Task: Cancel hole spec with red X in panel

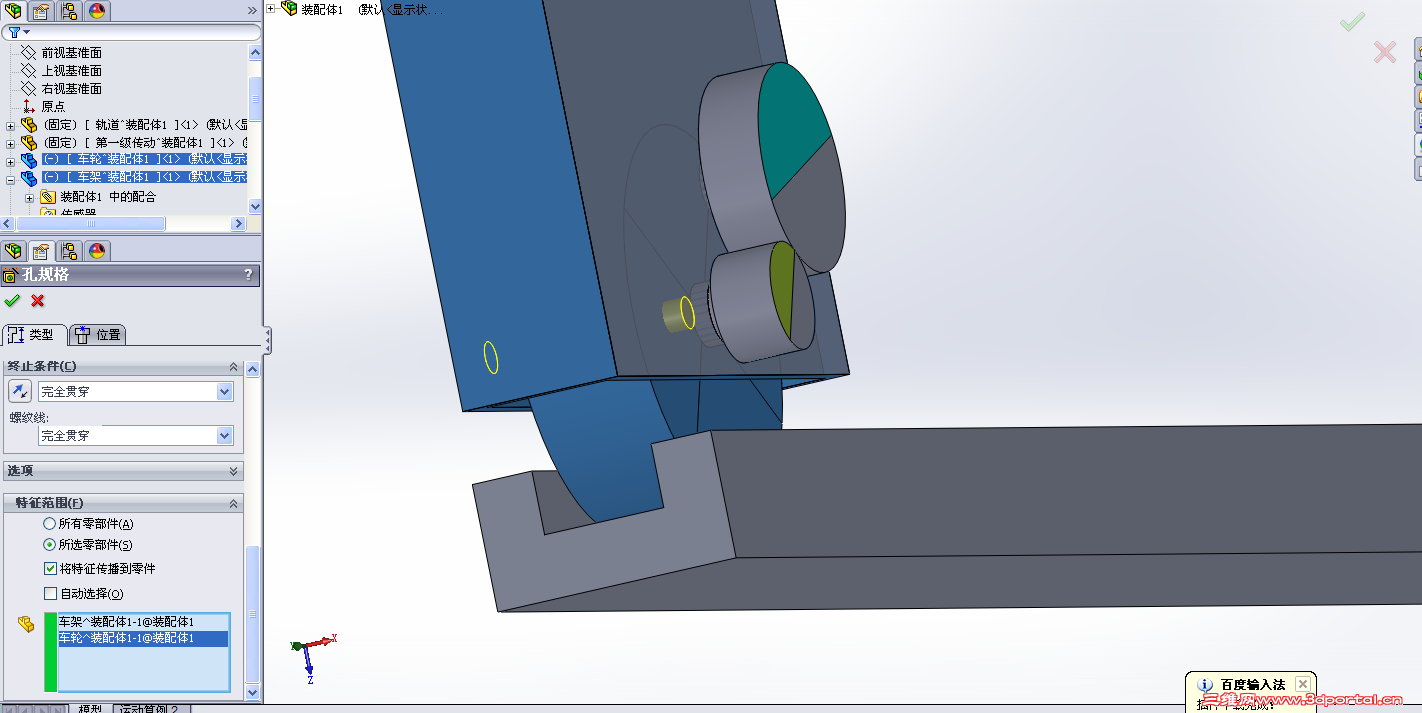Action: point(38,300)
